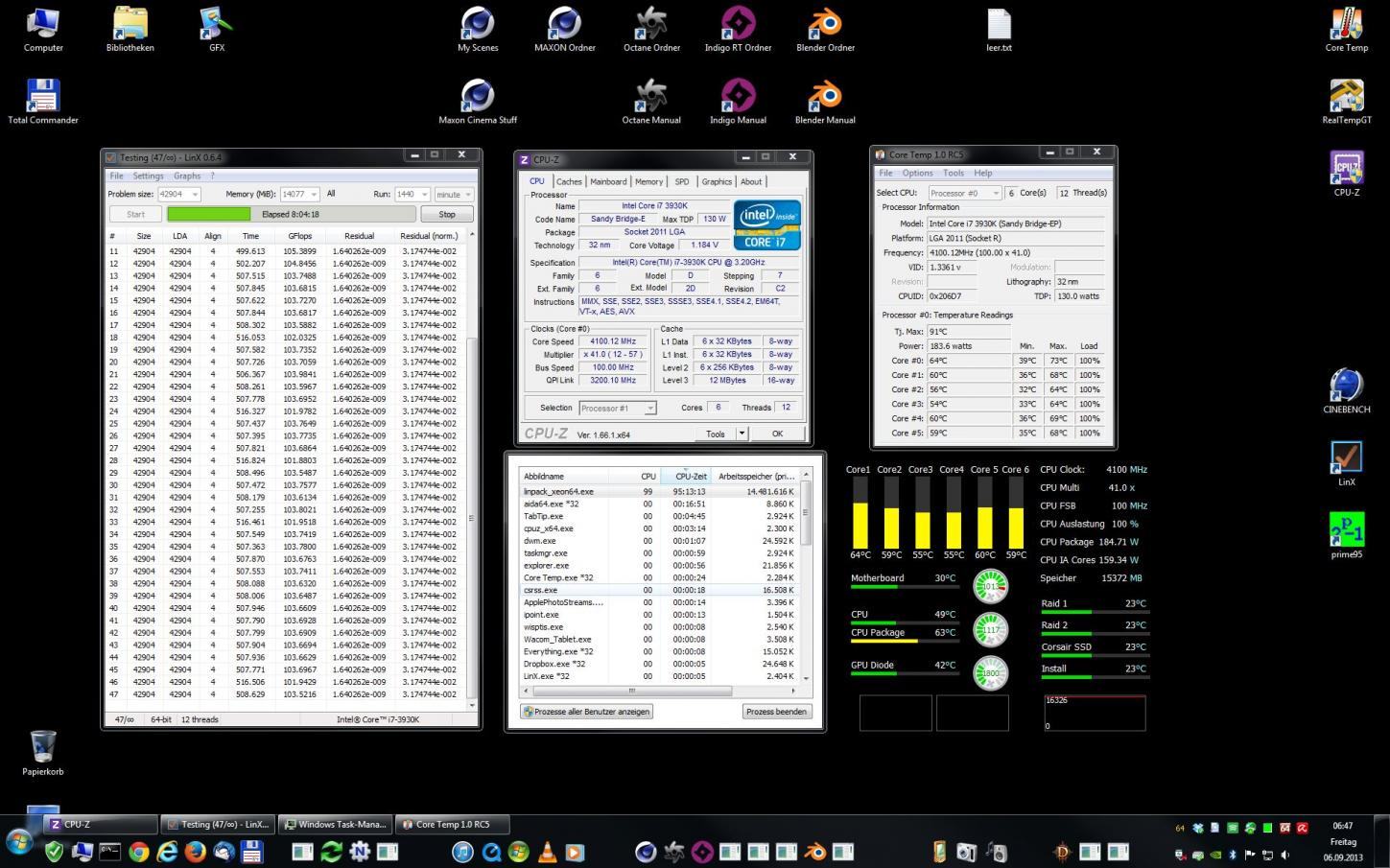Click the clock showing 06:47 in taskbar
1390x868 pixels.
[1343, 826]
